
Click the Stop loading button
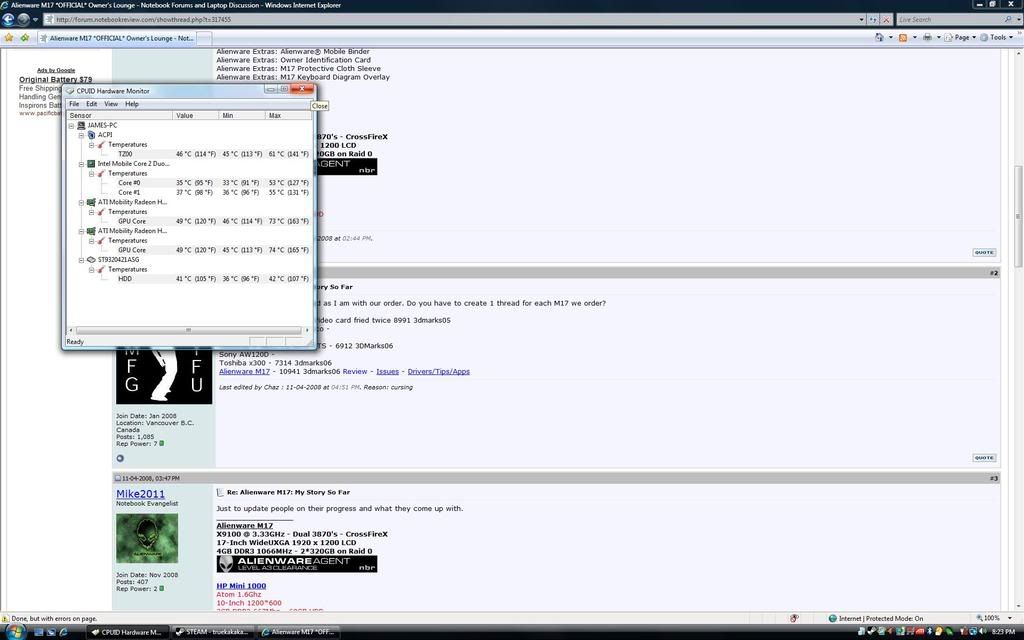coord(887,20)
